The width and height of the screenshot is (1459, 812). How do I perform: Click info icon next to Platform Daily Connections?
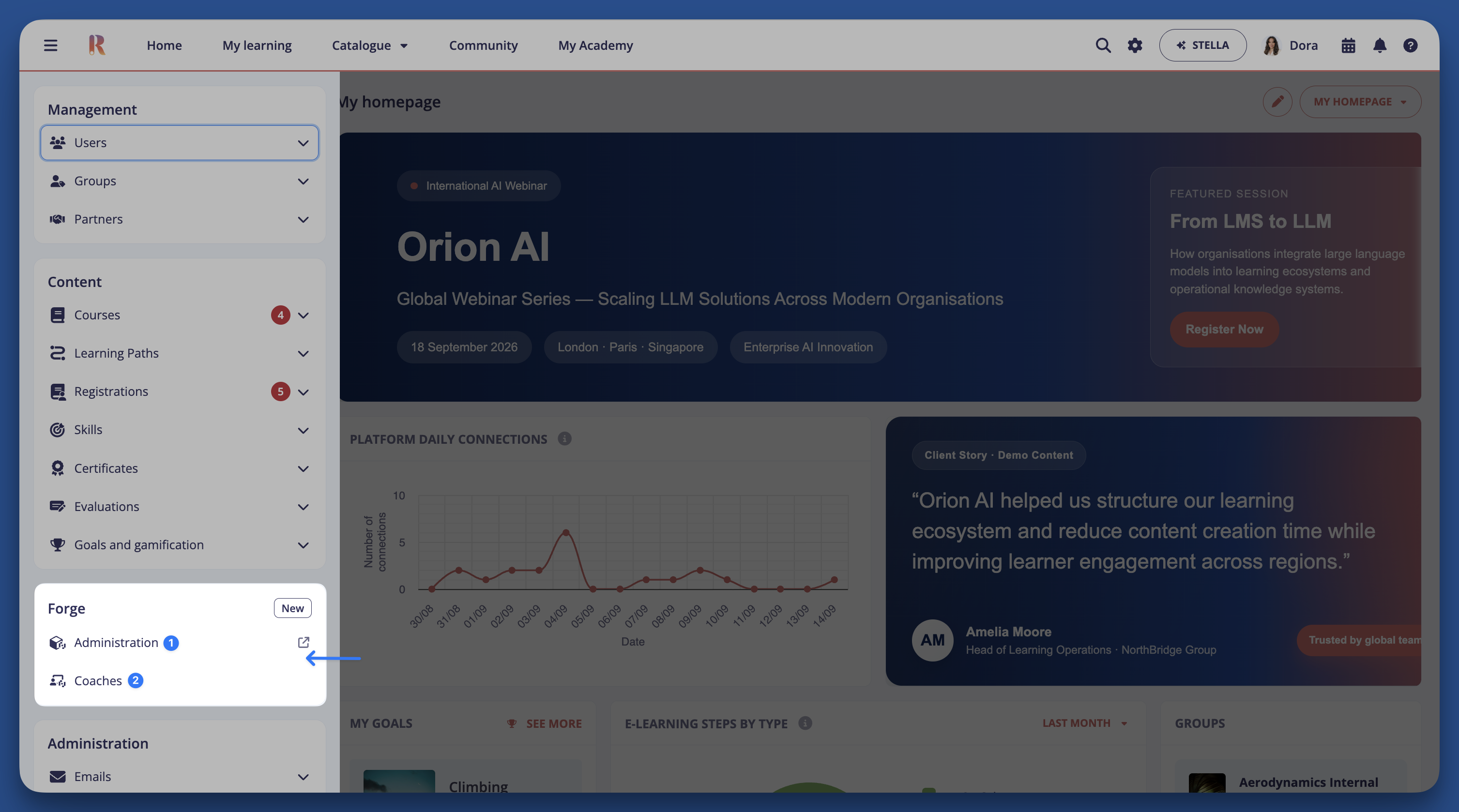tap(564, 439)
